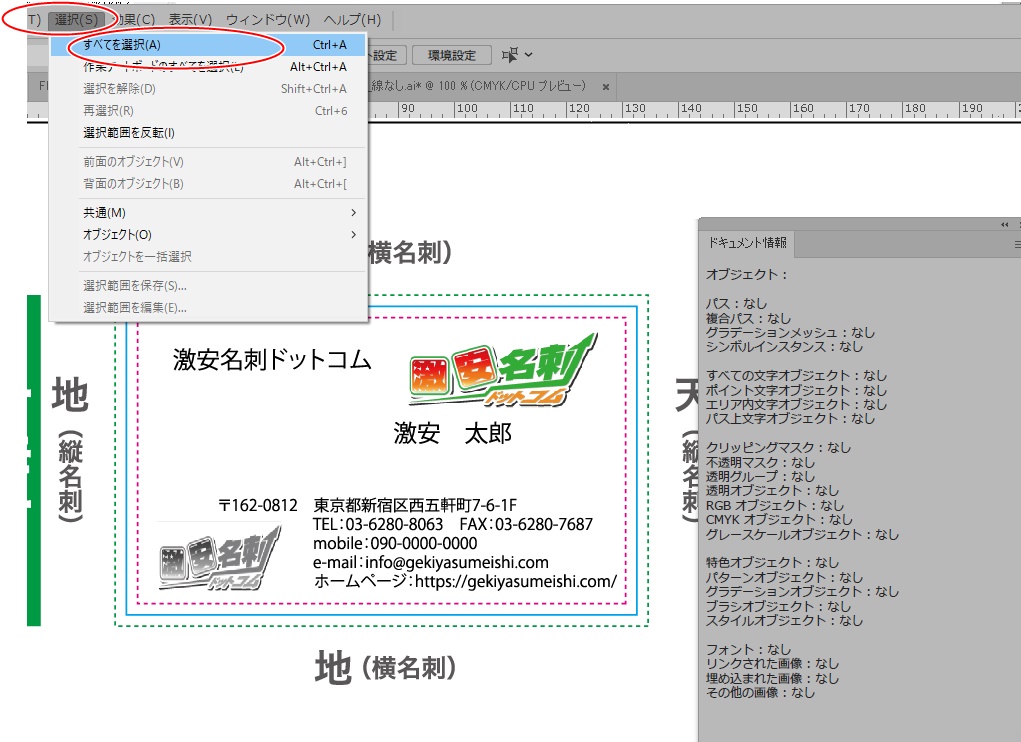Click the 透明オブジェクト：なし row
The image size is (1021, 742).
773,491
